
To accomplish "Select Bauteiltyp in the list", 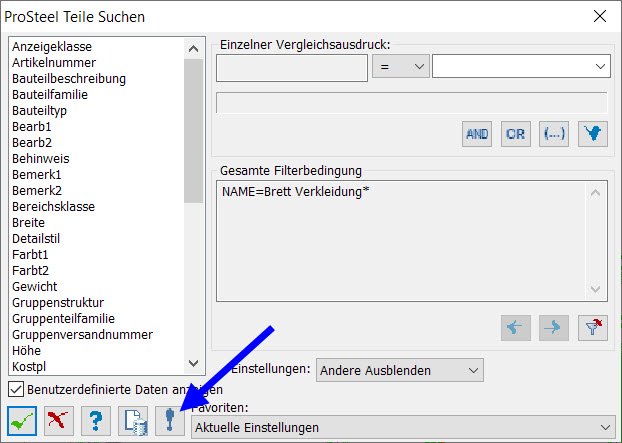I will (x=39, y=111).
